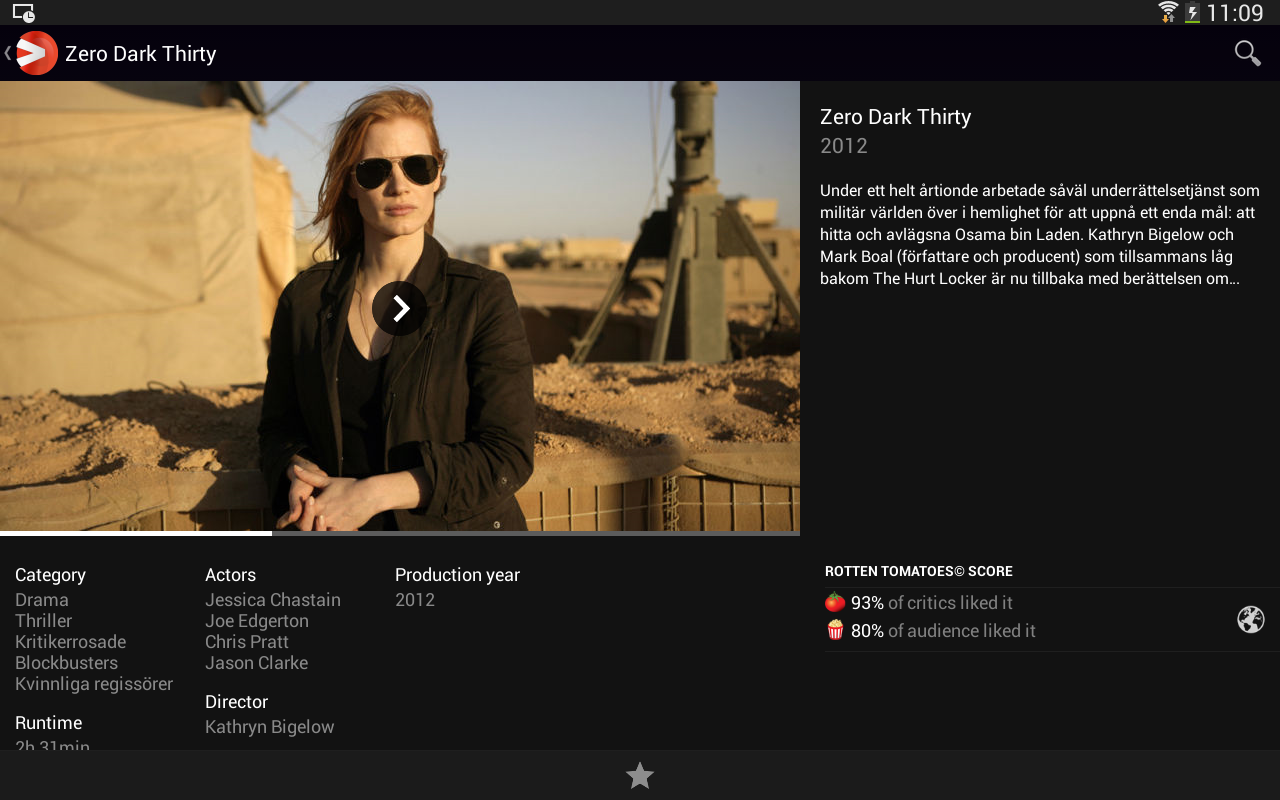Open the globe icon beside Rotten Tomatoes score
This screenshot has width=1280, height=800.
(1251, 620)
